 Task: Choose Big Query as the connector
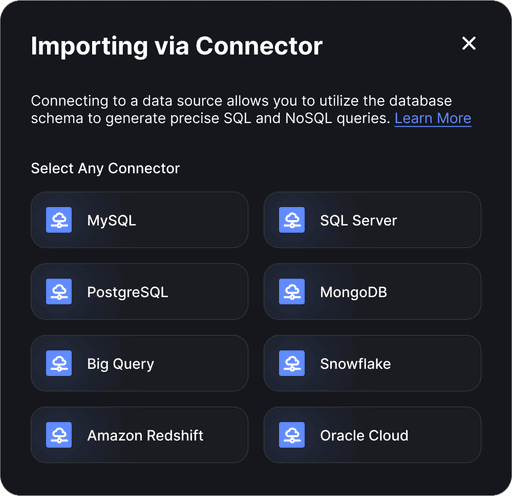coord(139,363)
